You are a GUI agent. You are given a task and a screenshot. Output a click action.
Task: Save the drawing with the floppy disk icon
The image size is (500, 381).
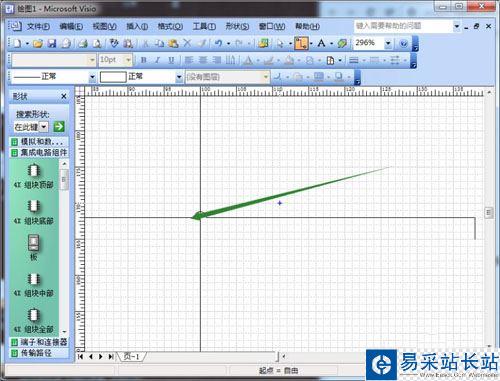pos(52,43)
